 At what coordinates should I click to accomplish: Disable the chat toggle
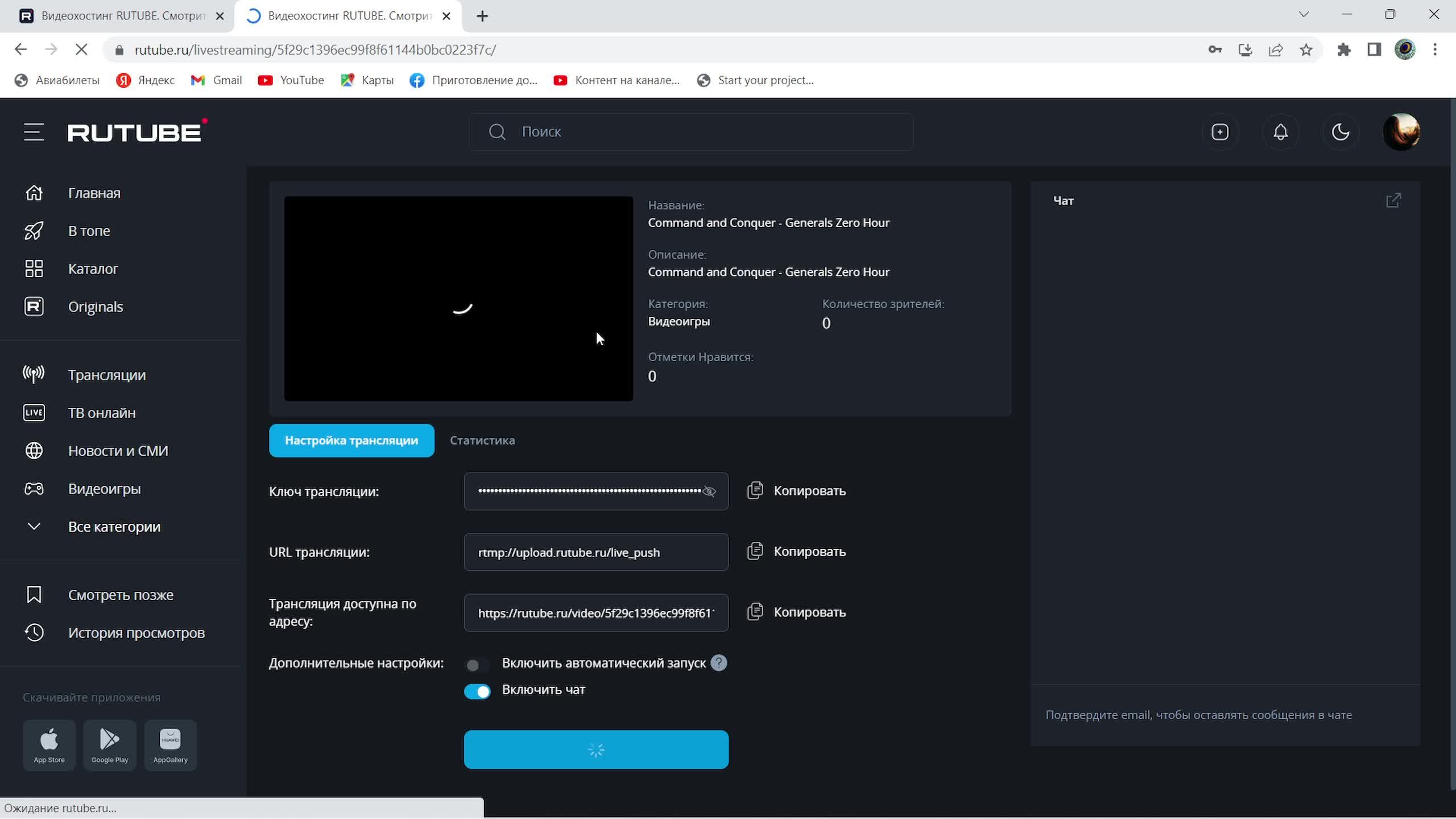(x=477, y=691)
